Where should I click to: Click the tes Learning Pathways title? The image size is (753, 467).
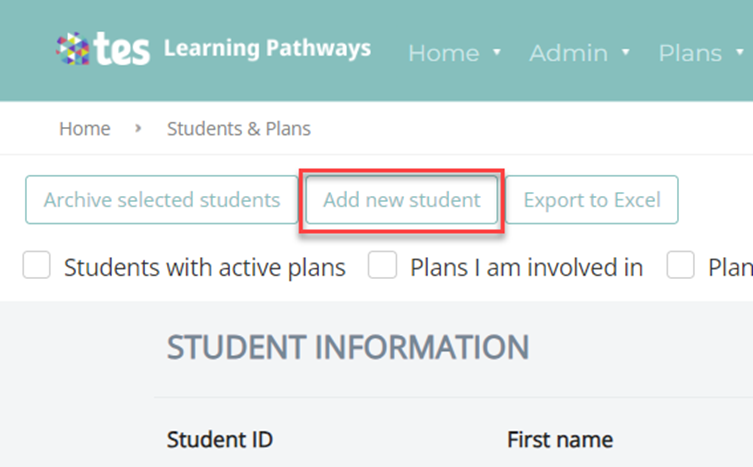pos(267,49)
